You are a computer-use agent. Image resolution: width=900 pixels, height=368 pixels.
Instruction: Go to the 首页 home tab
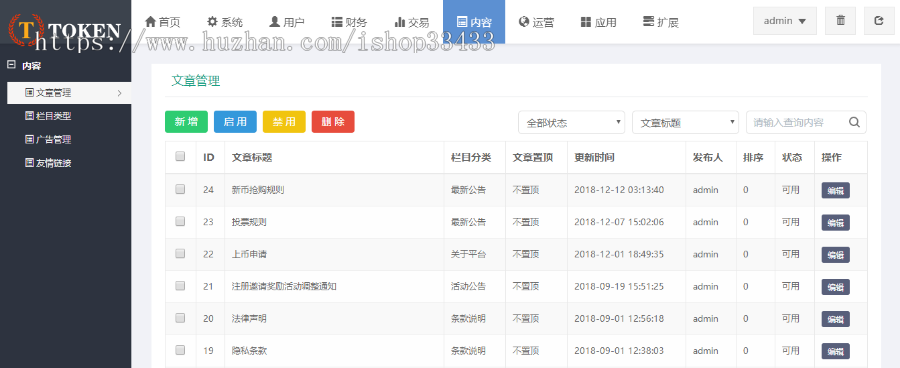(163, 22)
